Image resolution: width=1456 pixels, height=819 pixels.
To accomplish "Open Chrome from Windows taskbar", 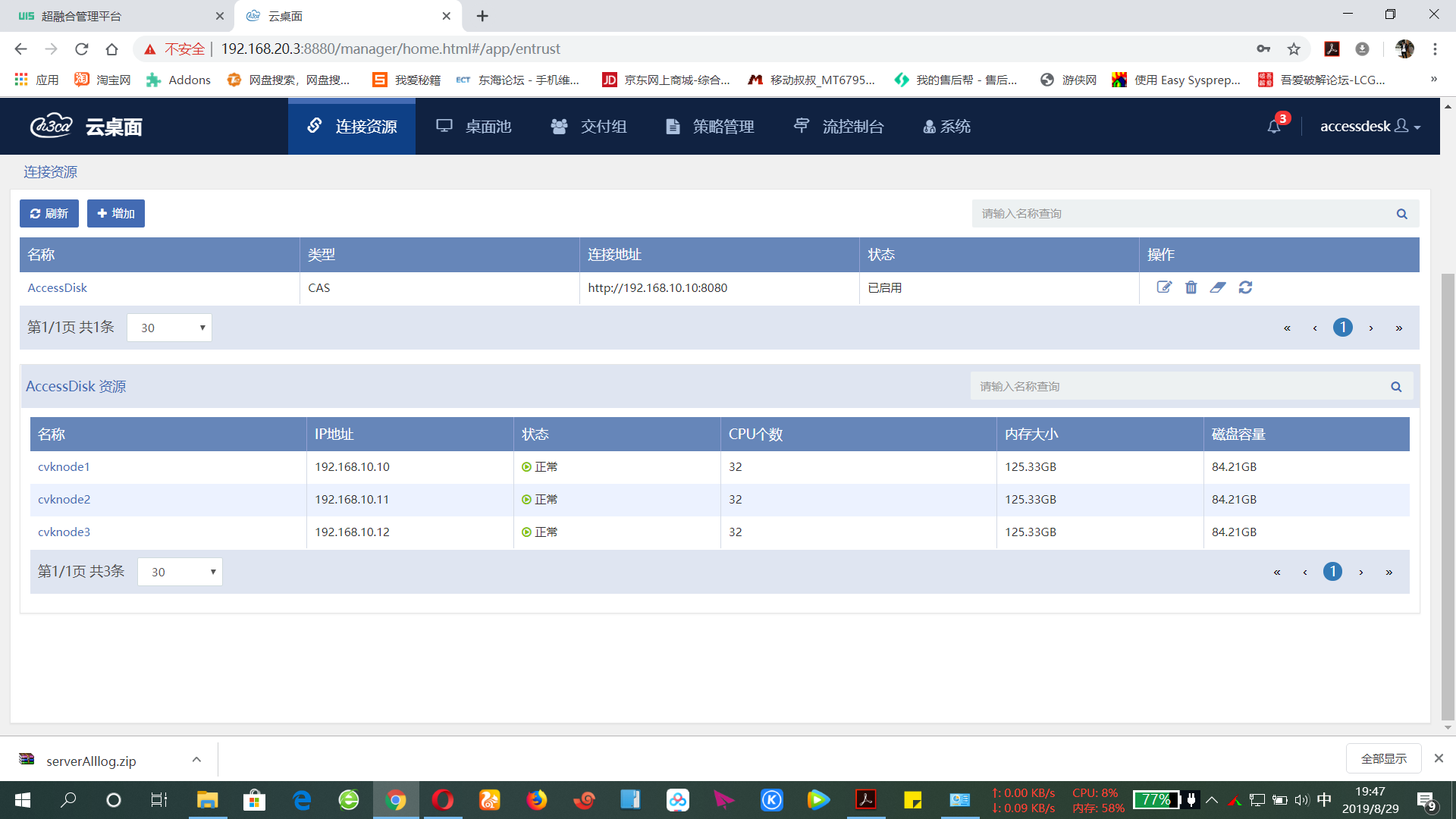I will [396, 800].
